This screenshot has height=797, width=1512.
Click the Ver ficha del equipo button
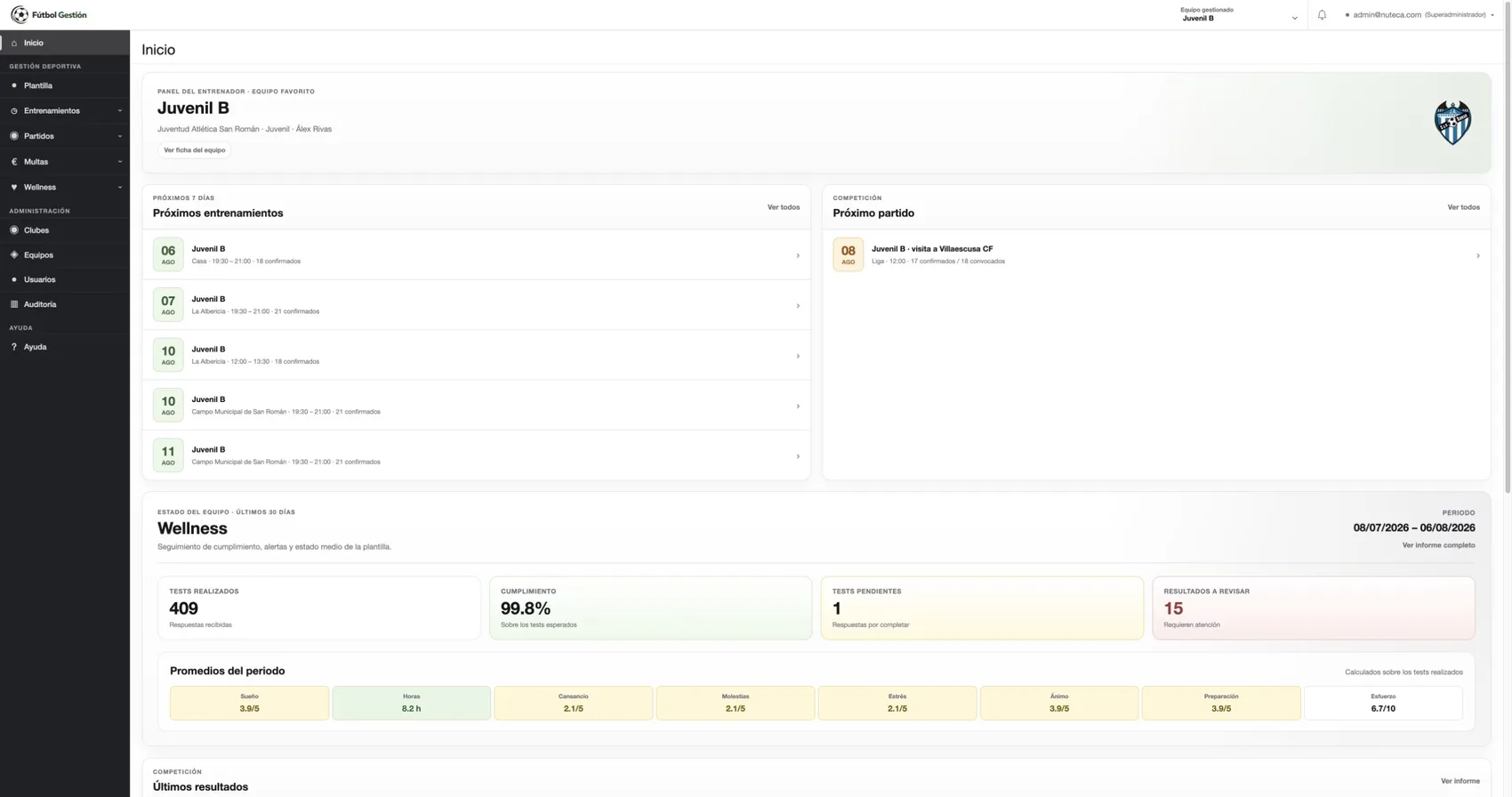point(195,150)
